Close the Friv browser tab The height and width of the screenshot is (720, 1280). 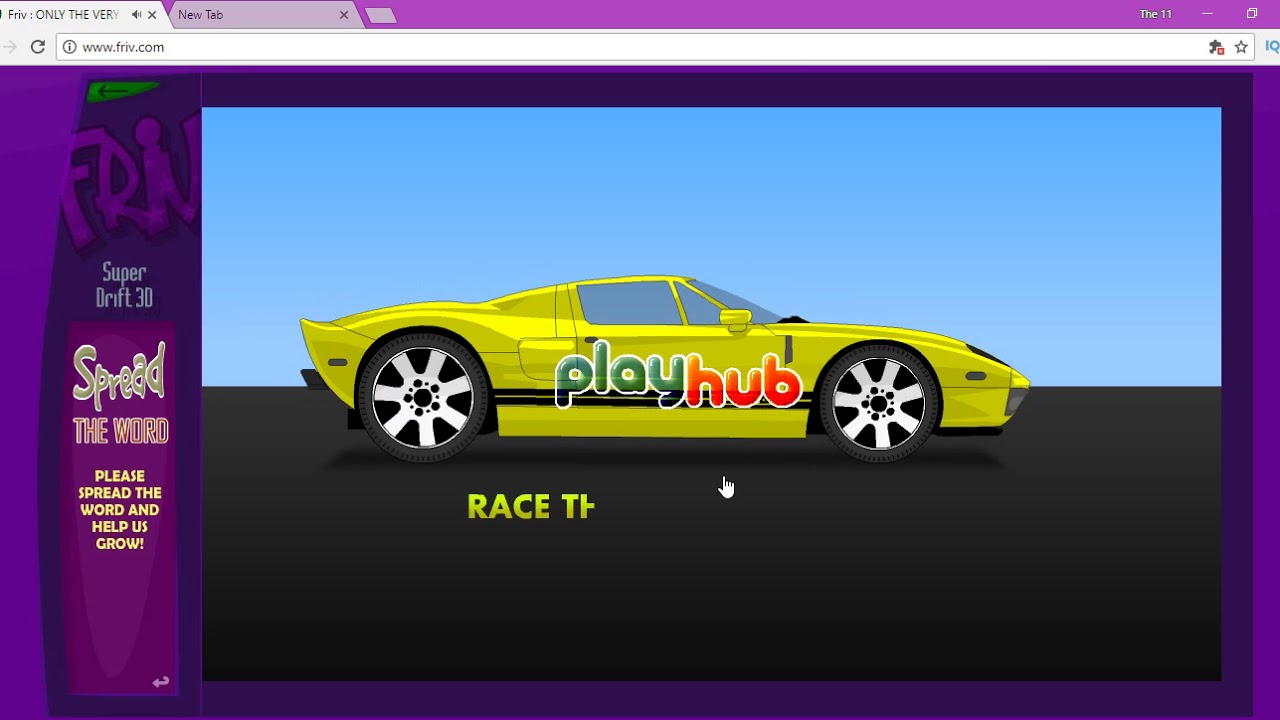coord(152,15)
